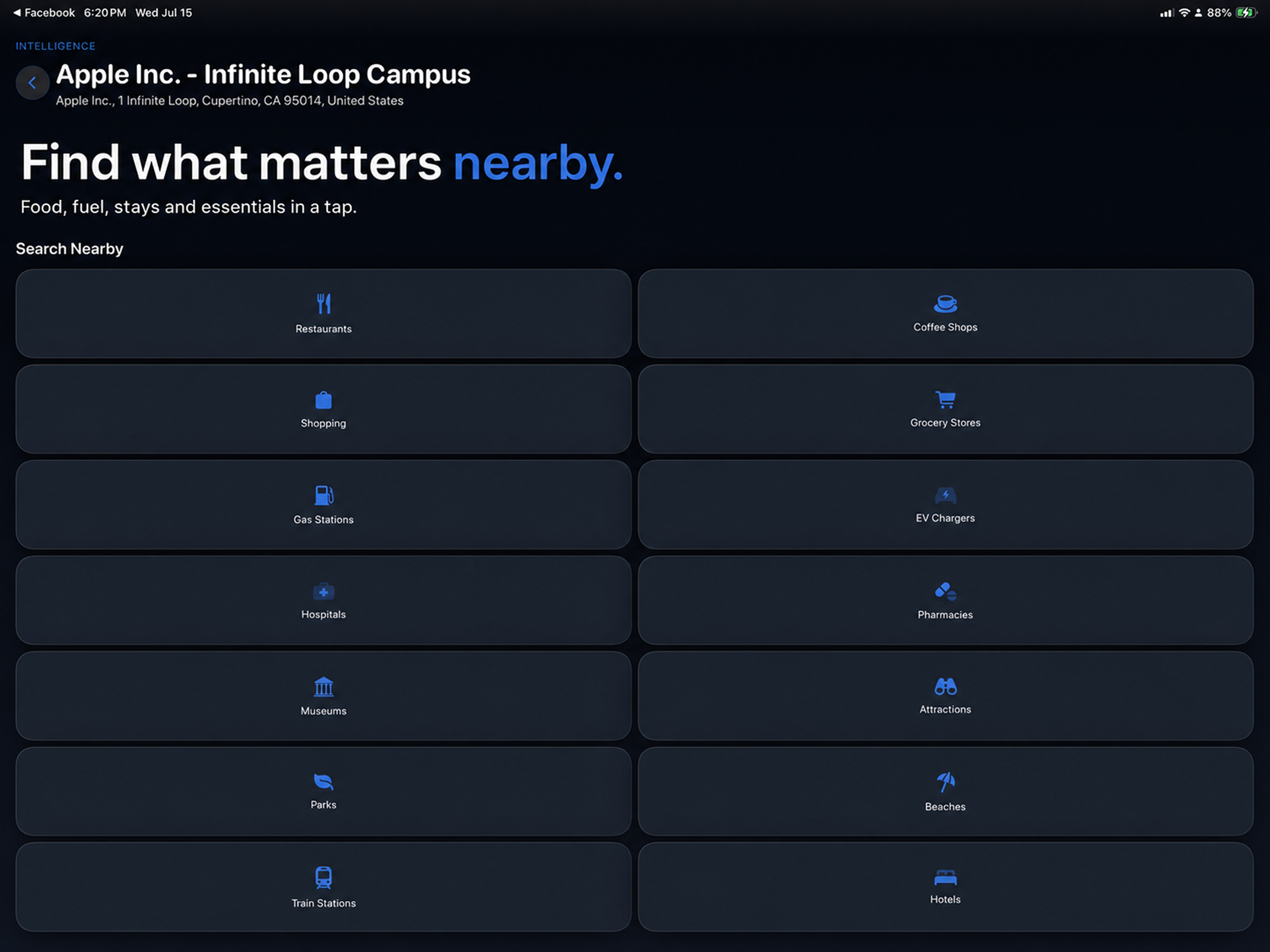
Task: Click the 'Hotels' label text
Action: (x=945, y=900)
